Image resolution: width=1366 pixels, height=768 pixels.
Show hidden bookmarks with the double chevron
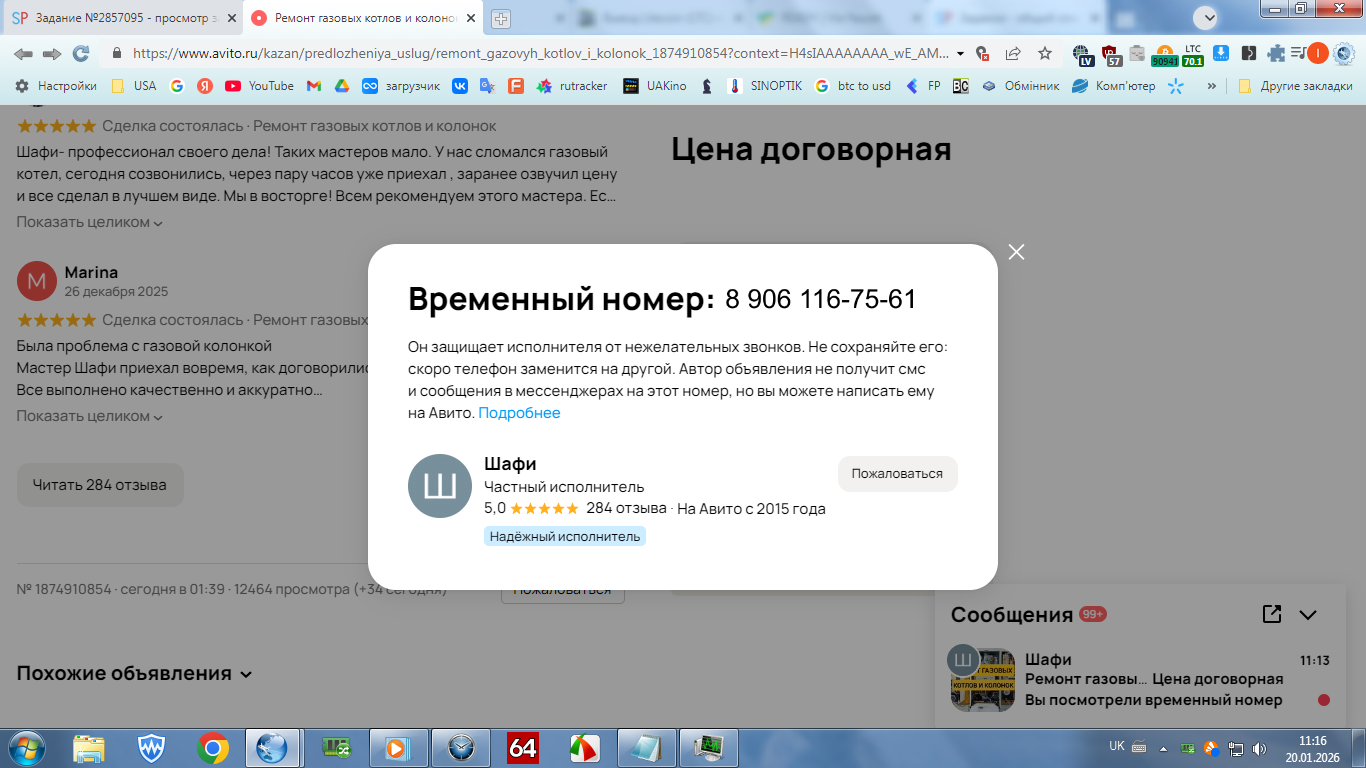(x=1212, y=86)
